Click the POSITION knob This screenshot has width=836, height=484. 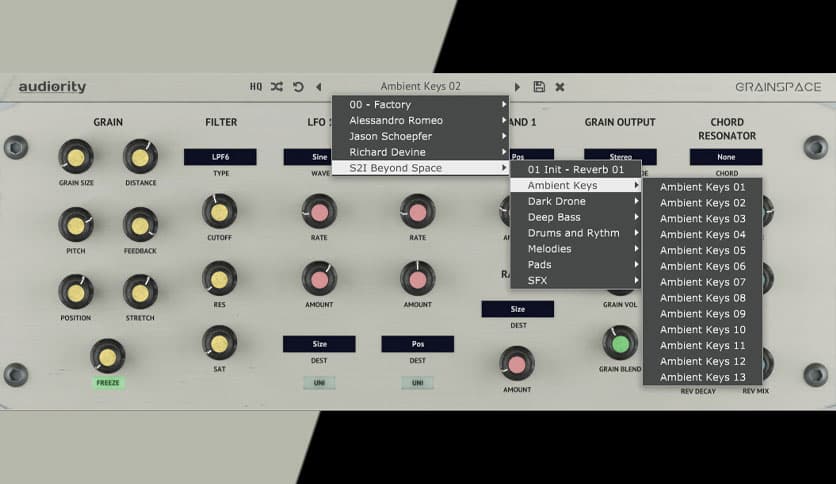(76, 293)
